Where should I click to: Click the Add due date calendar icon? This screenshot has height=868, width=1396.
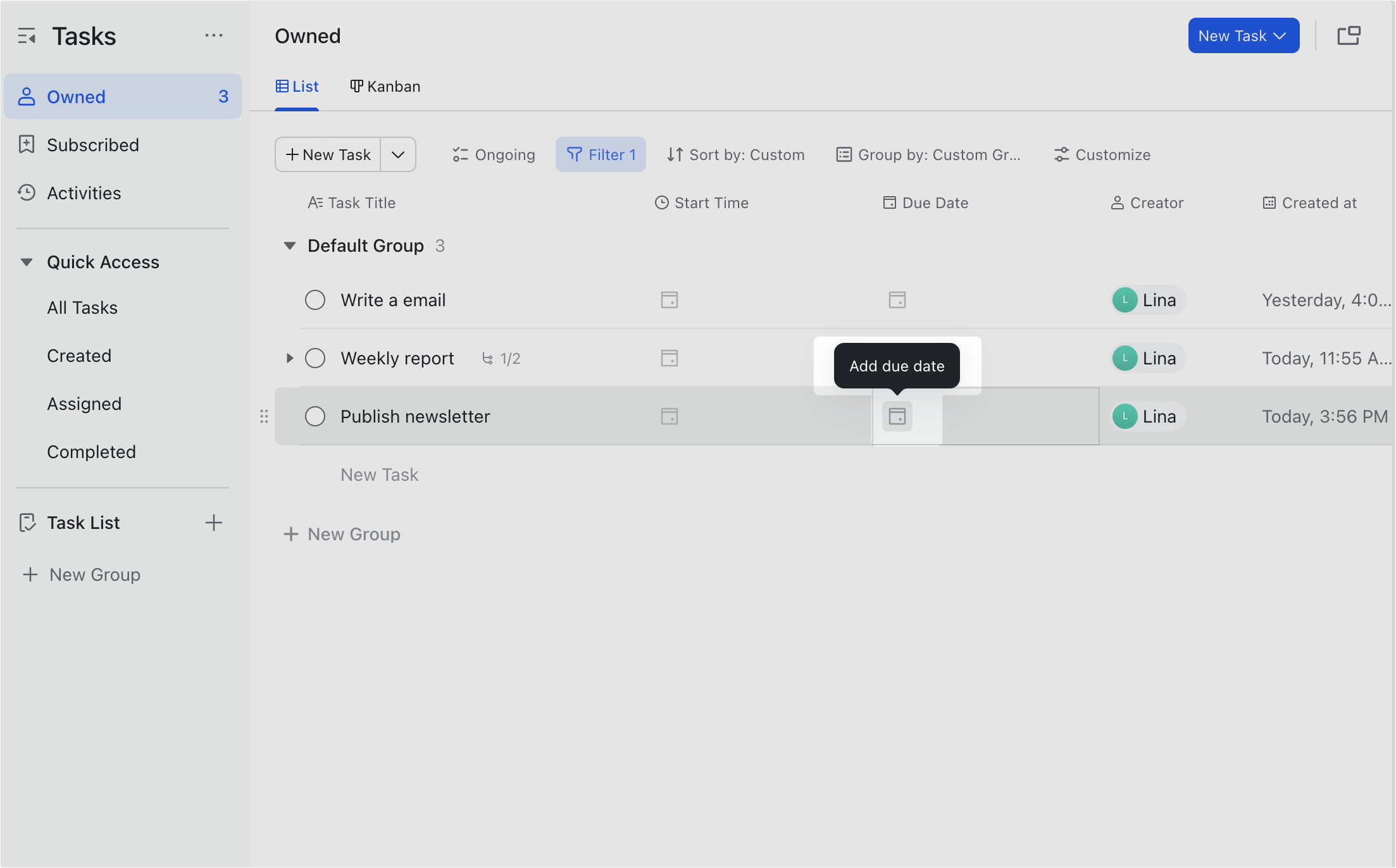(x=897, y=416)
